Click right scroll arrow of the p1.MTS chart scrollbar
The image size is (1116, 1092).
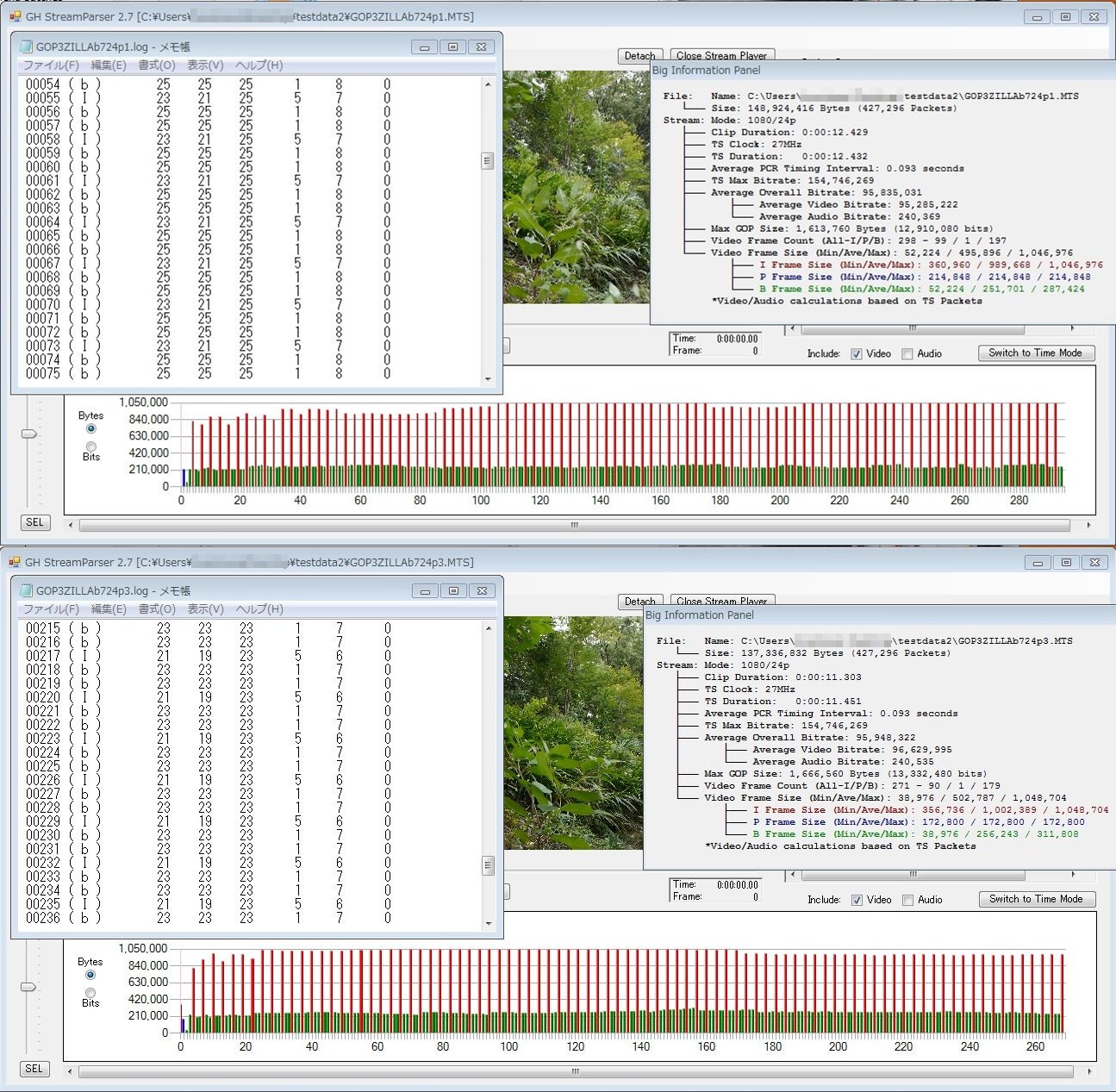click(1088, 525)
